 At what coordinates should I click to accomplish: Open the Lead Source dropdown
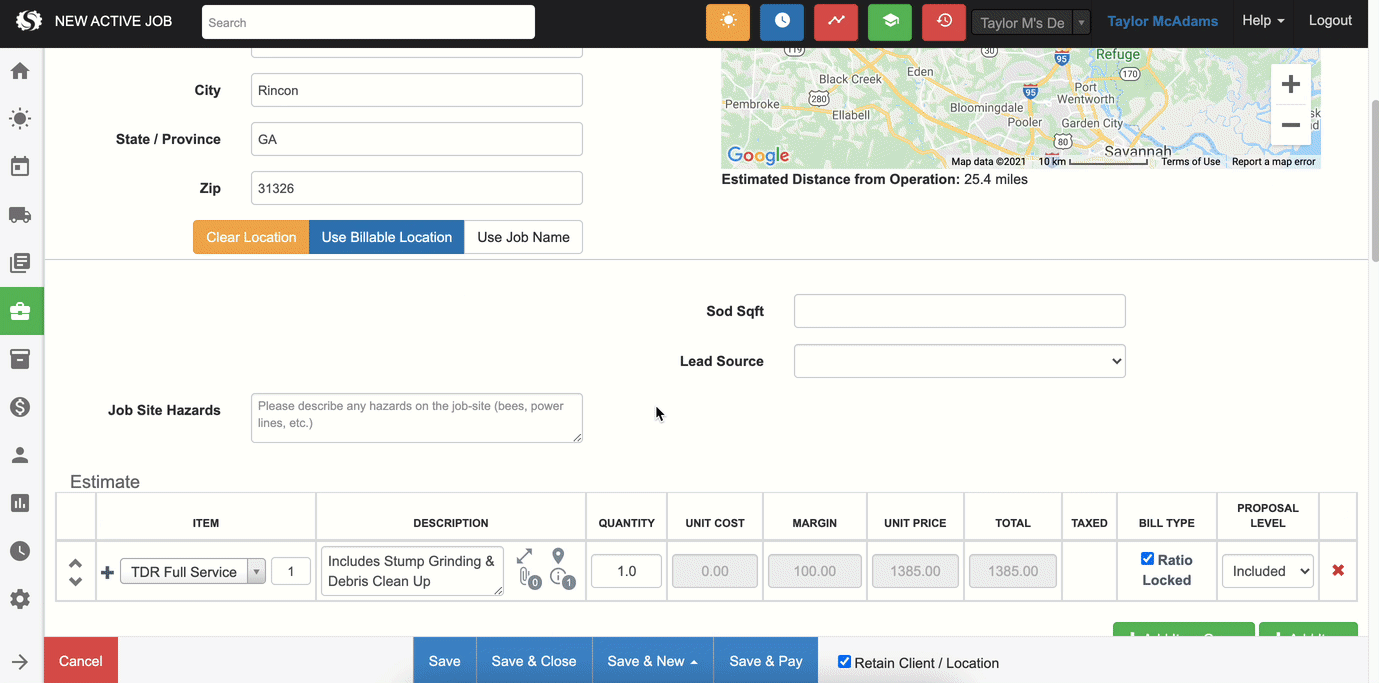tap(959, 361)
